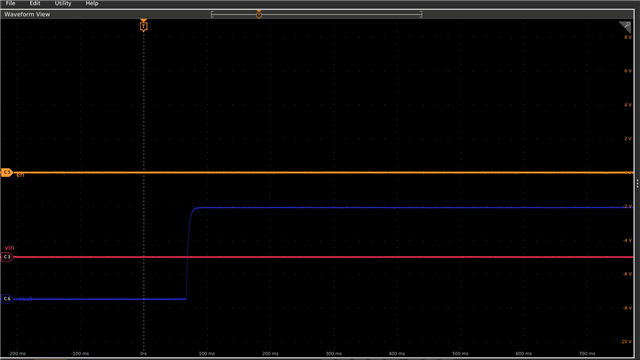Click the zoom overview bar at top
Screen dimensions: 640x360
tap(316, 15)
